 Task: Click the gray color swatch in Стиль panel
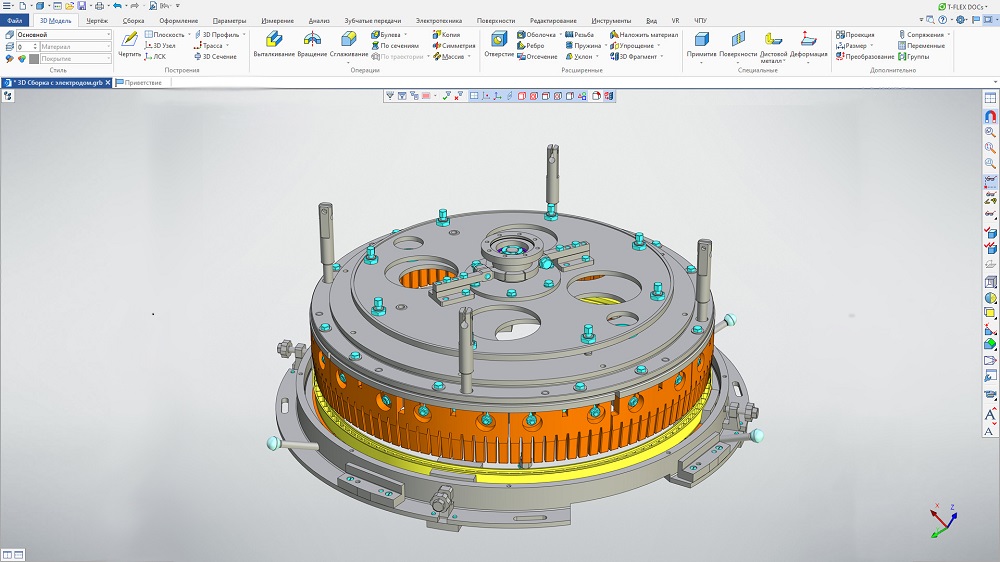[x=35, y=58]
